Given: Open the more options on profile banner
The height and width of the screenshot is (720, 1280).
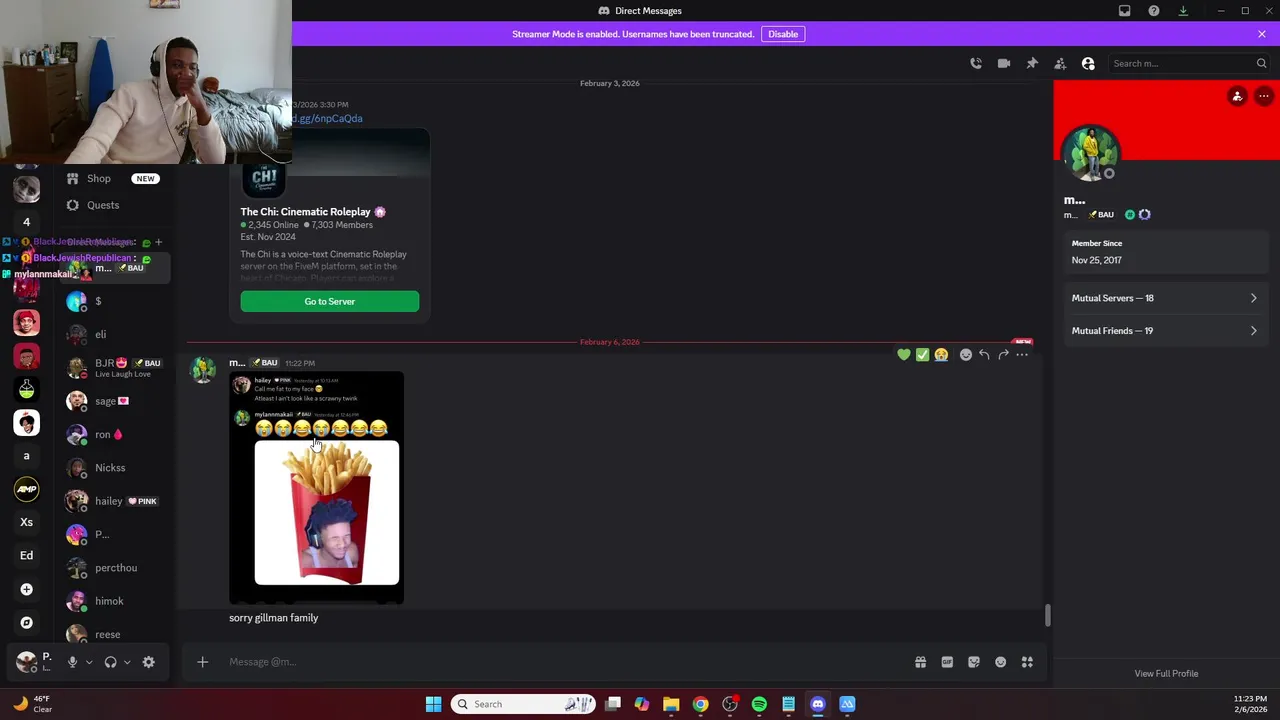Looking at the screenshot, I should coord(1264,96).
